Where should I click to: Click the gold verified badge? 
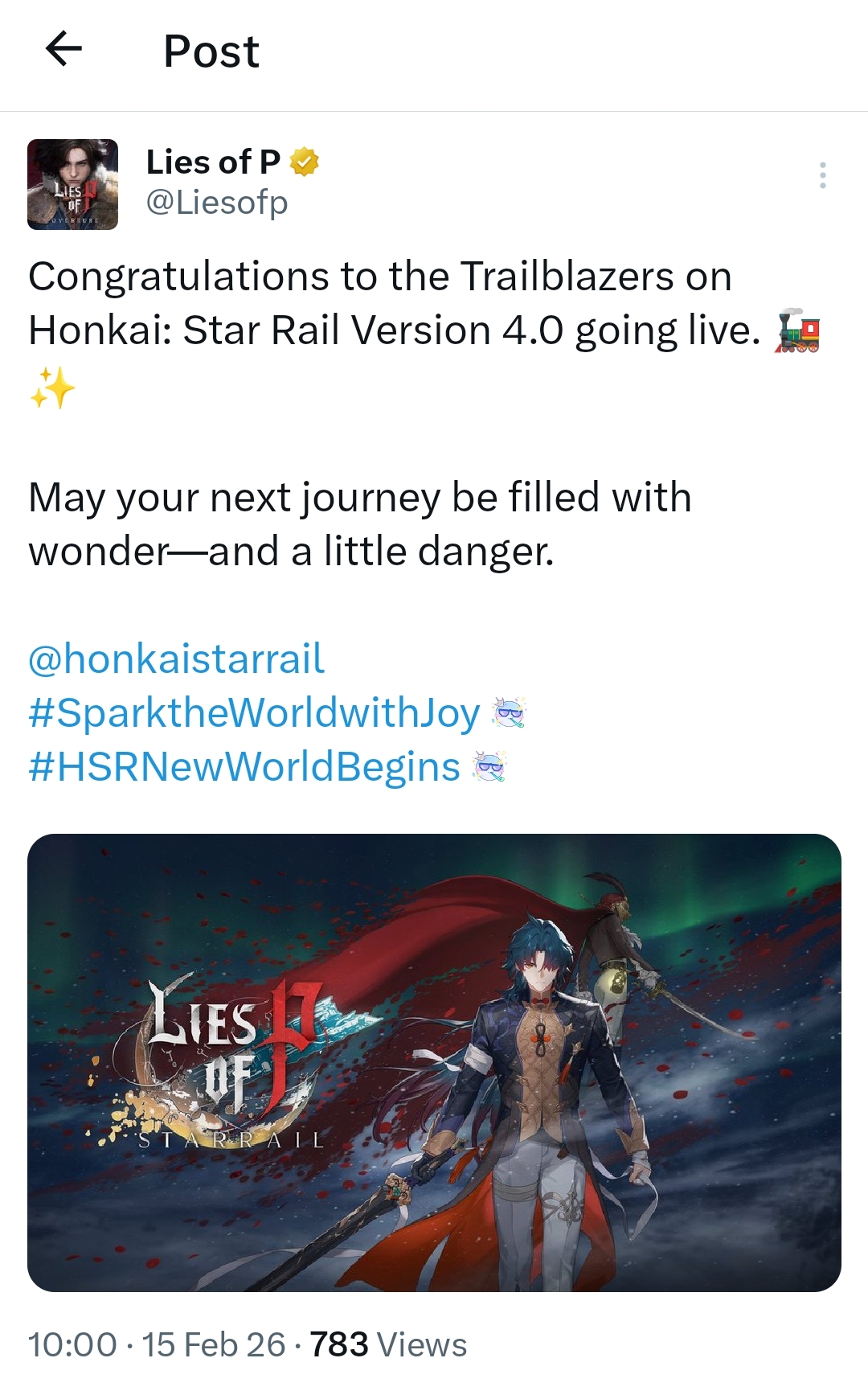coord(305,162)
